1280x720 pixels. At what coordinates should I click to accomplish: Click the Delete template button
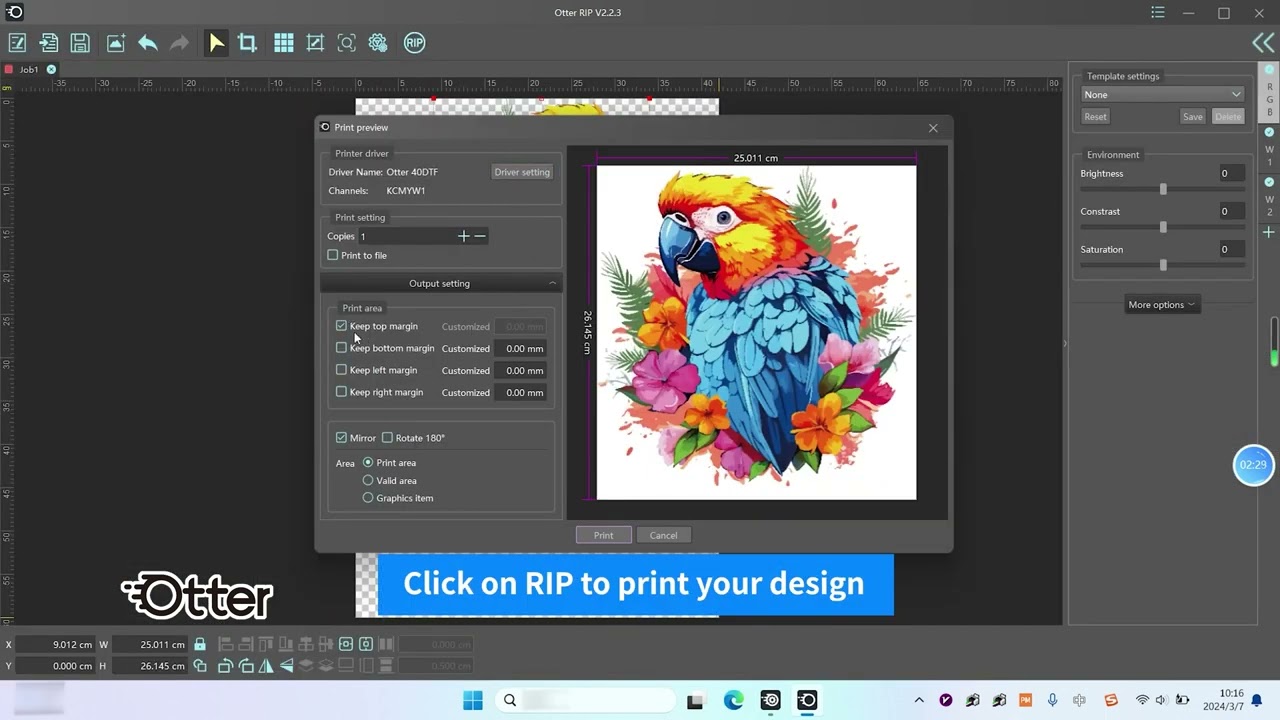(x=1228, y=117)
